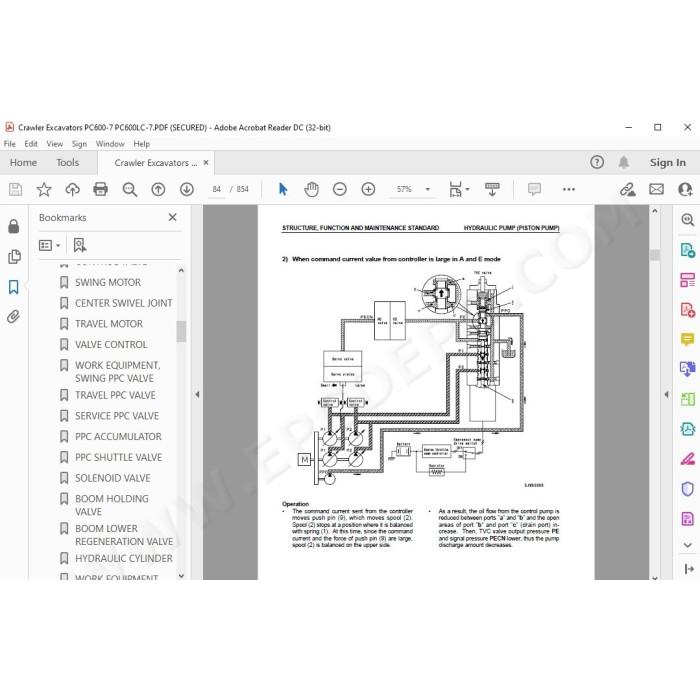This screenshot has width=700, height=700.
Task: Switch to the Tools tab
Action: [x=67, y=162]
